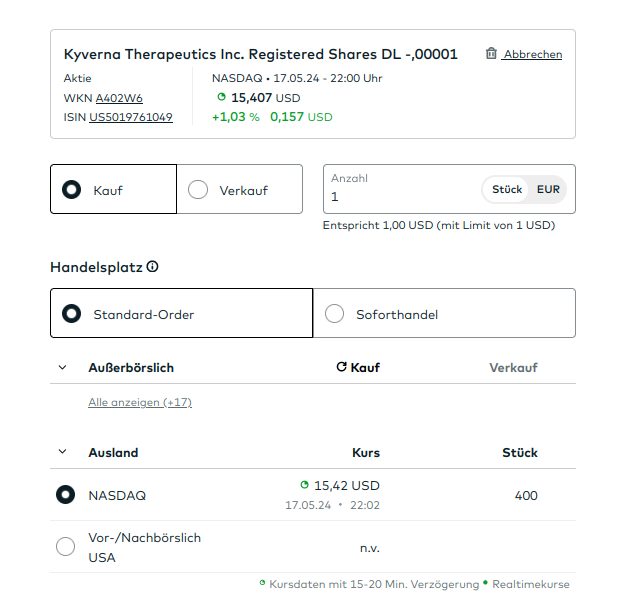Select the NASDAQ exchange radio button
This screenshot has height=603, width=626.
66,495
